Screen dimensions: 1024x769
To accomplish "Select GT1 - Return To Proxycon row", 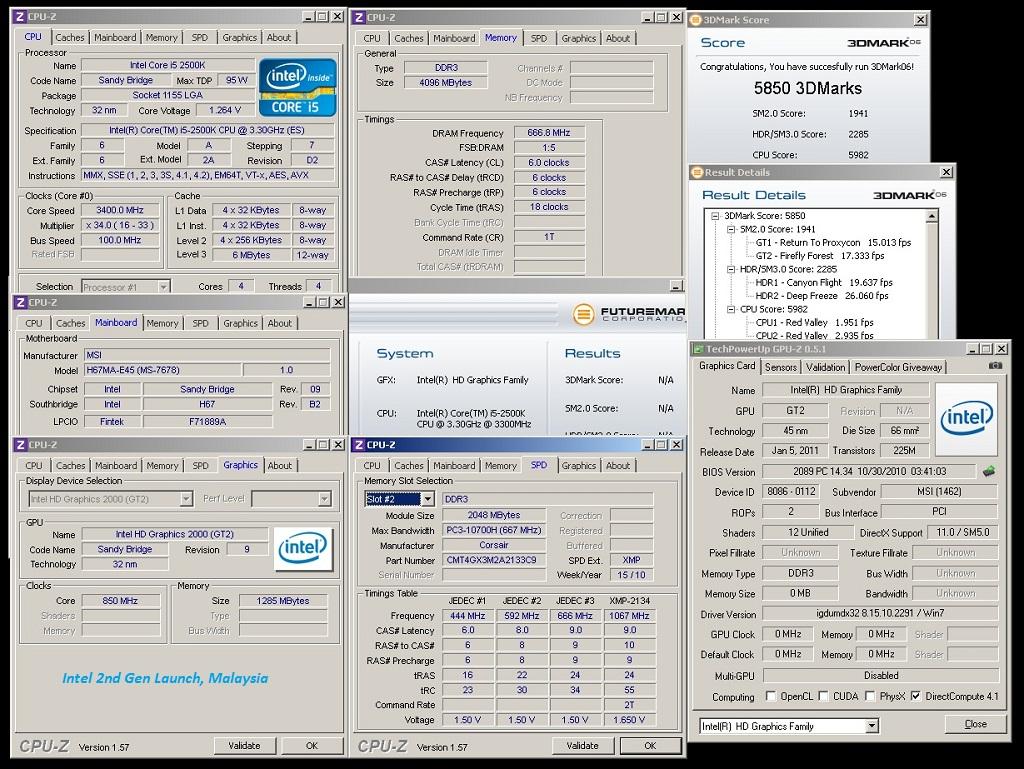I will click(x=833, y=242).
